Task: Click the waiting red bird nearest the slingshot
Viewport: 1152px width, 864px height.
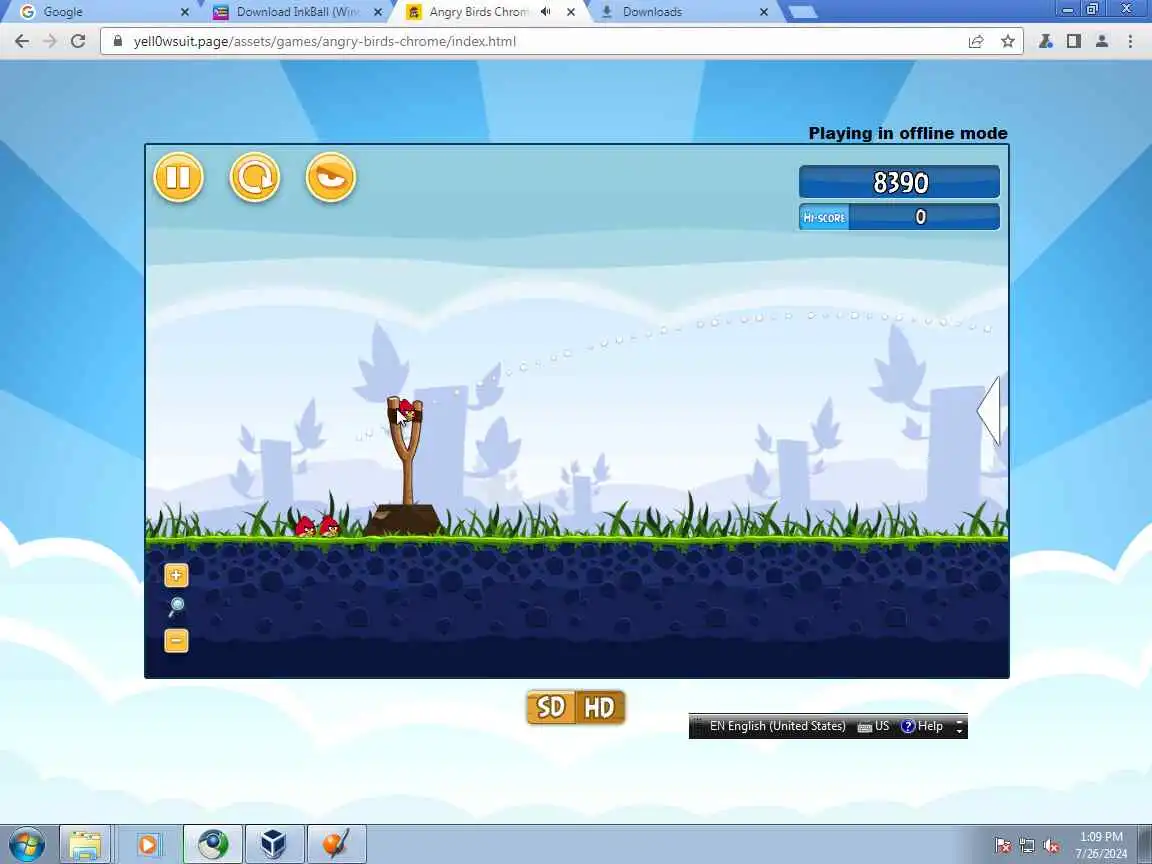Action: click(330, 526)
